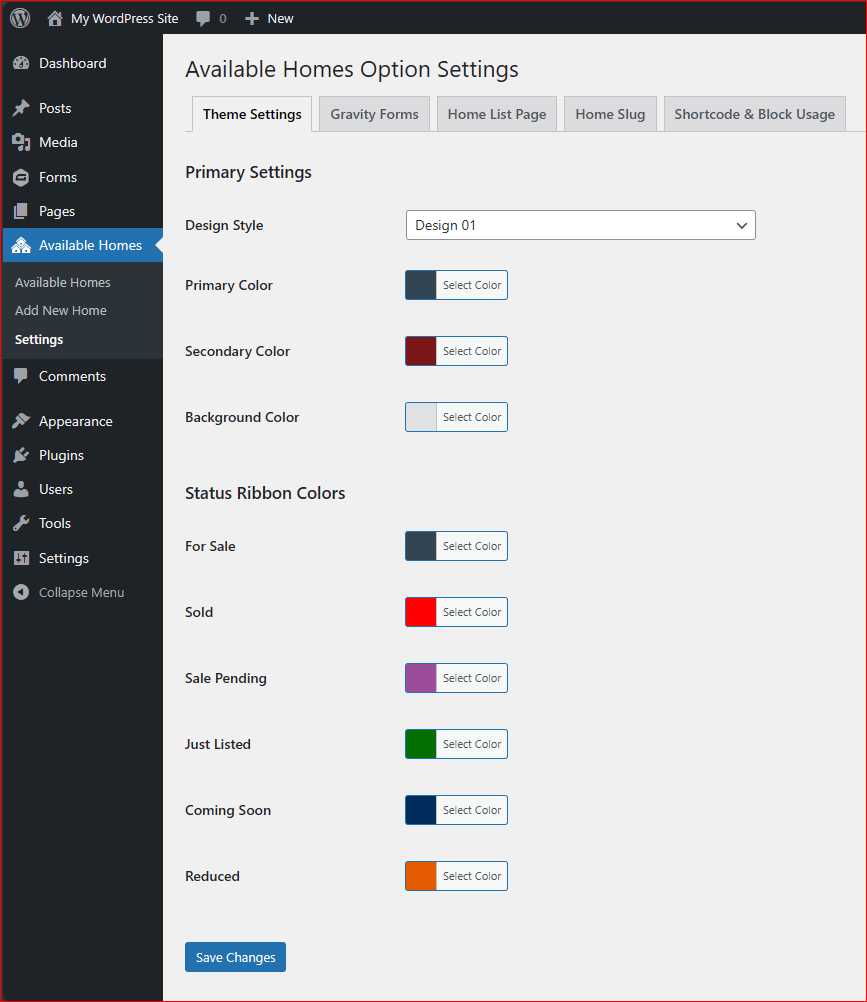Click the plus icon next to New
The width and height of the screenshot is (867, 1002).
tap(252, 19)
